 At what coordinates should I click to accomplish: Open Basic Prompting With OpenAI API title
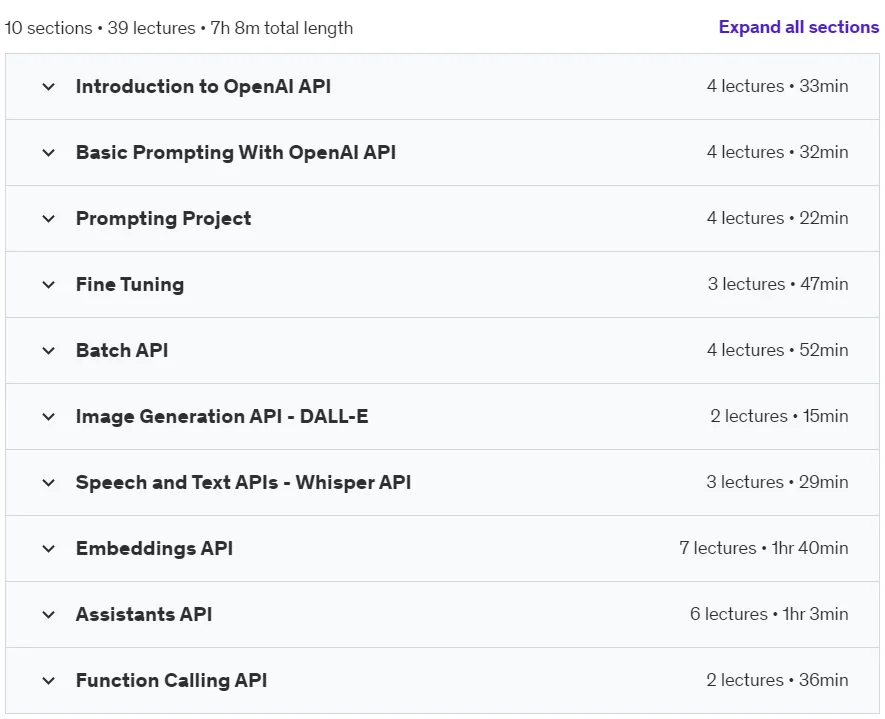pos(236,152)
